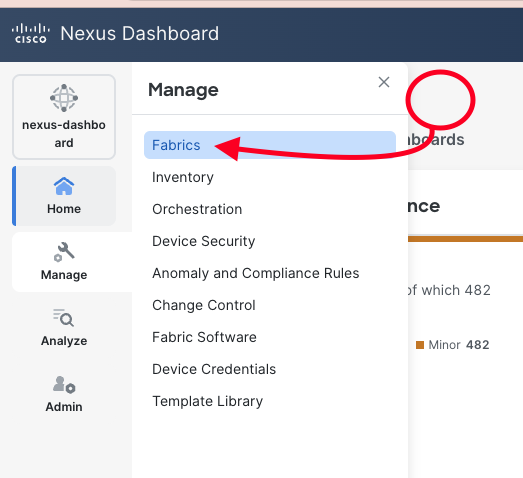Open Change Control entry

point(204,305)
